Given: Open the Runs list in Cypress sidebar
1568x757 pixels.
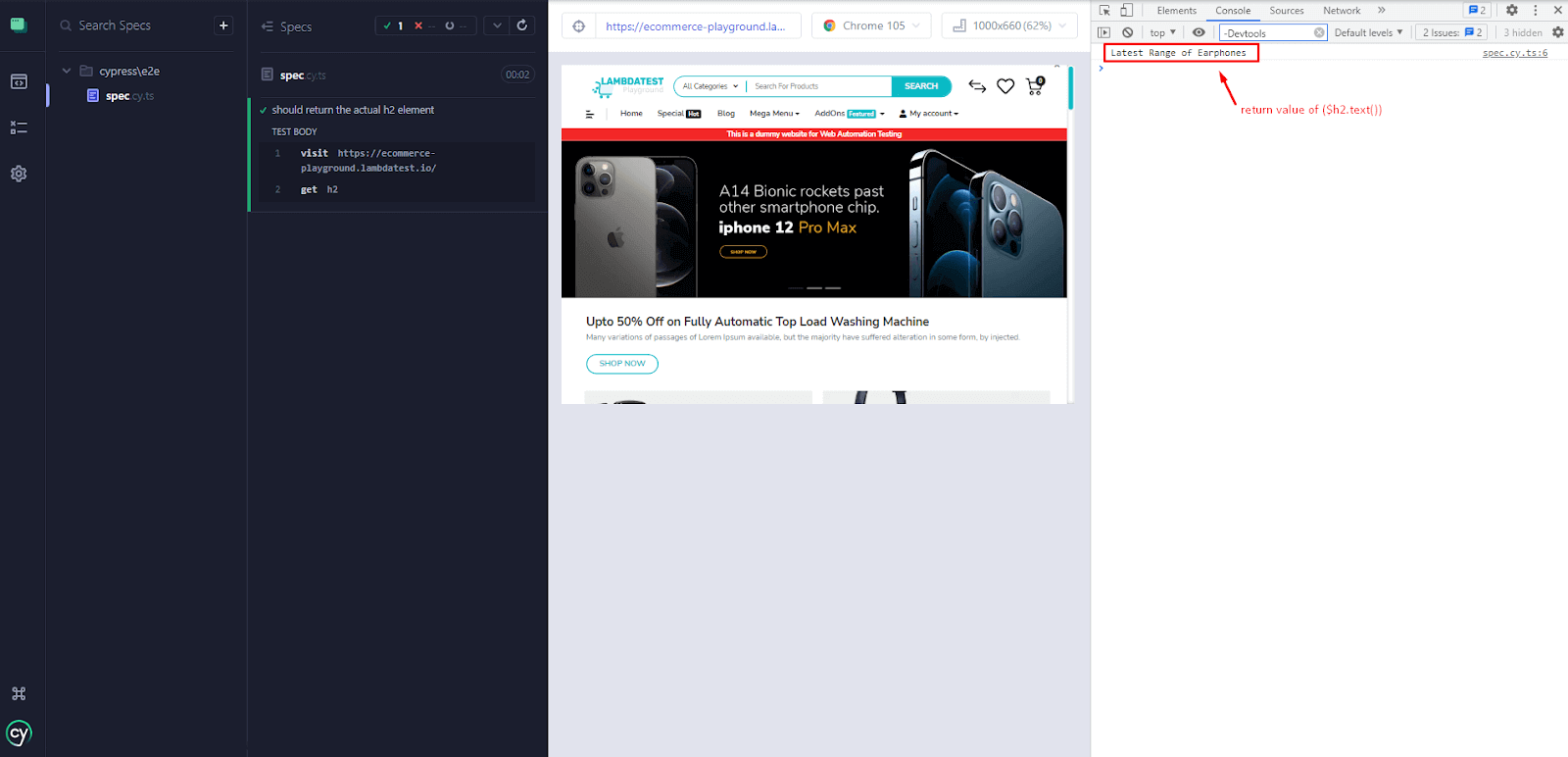Looking at the screenshot, I should click(19, 127).
